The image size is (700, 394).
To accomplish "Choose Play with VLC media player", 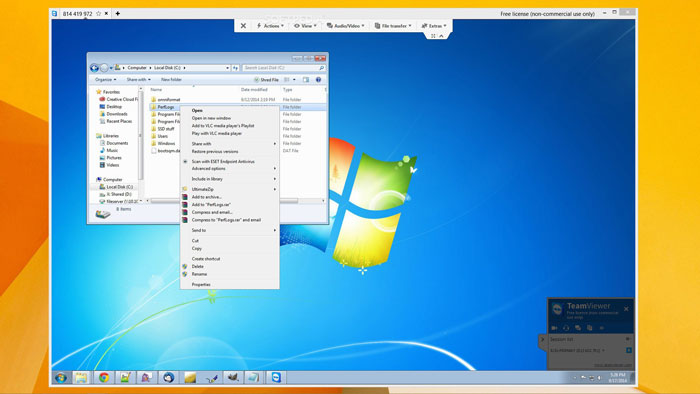I will coord(230,133).
